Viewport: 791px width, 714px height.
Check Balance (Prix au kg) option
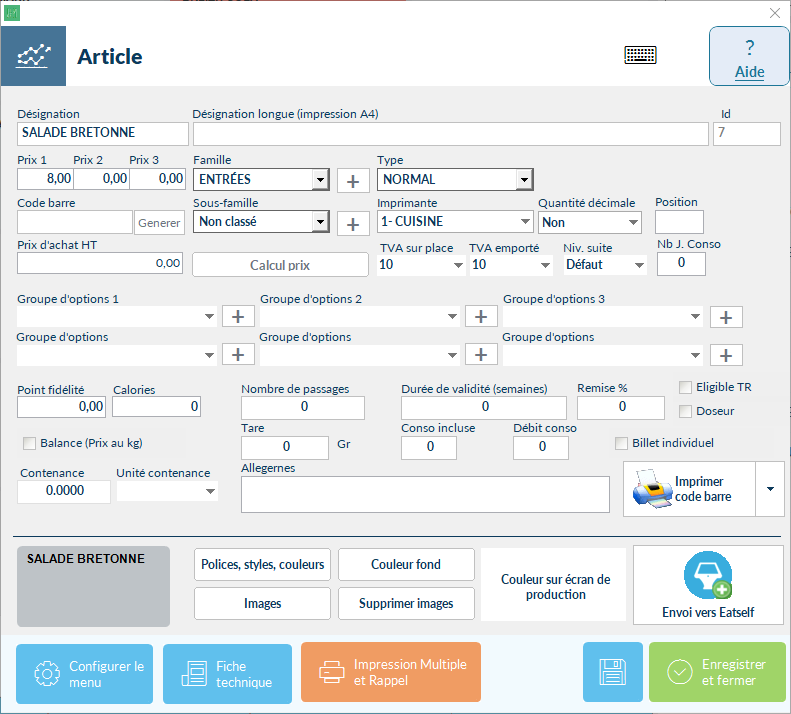pyautogui.click(x=29, y=443)
